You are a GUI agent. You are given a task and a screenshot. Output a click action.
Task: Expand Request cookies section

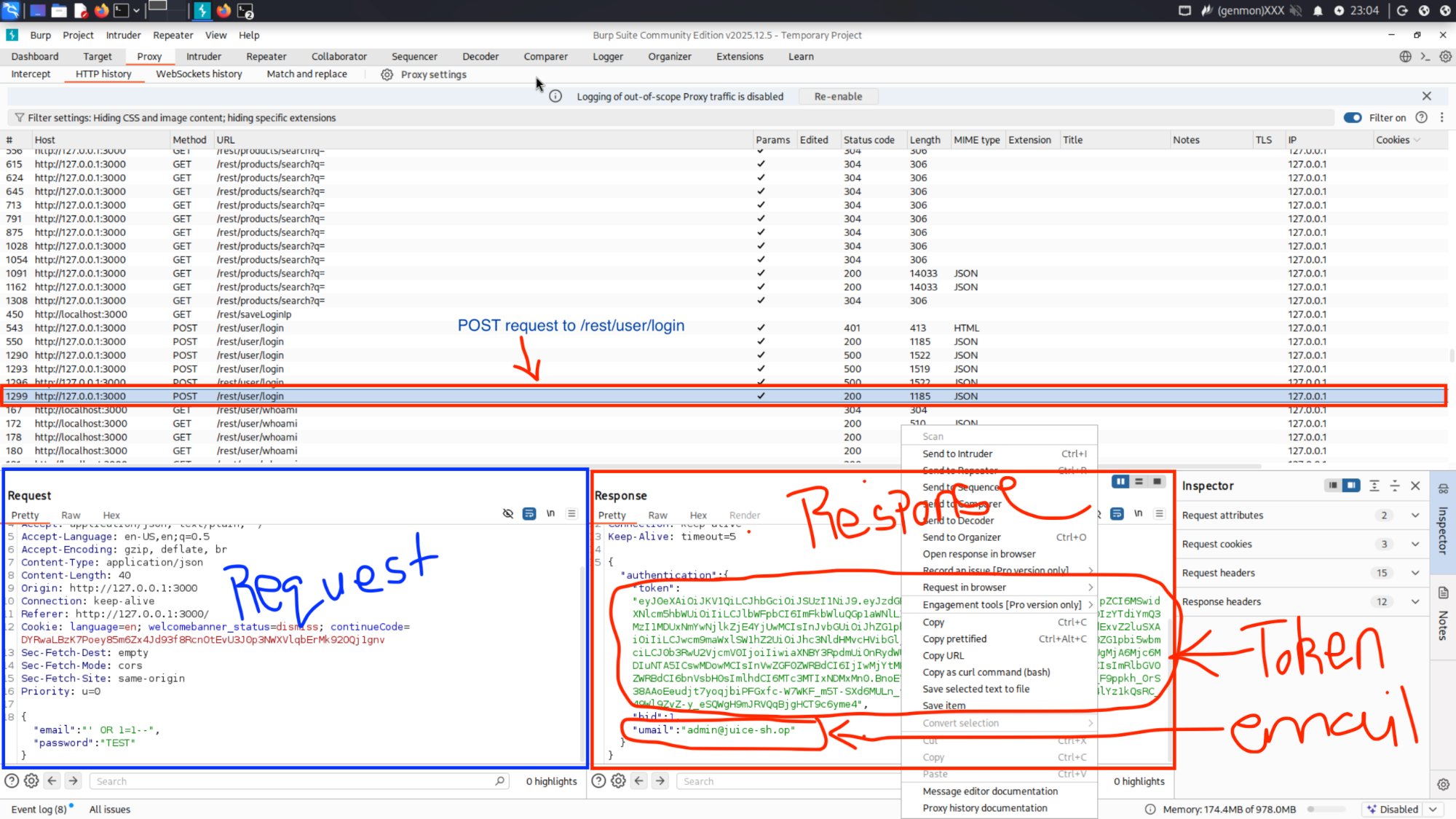pos(1415,544)
